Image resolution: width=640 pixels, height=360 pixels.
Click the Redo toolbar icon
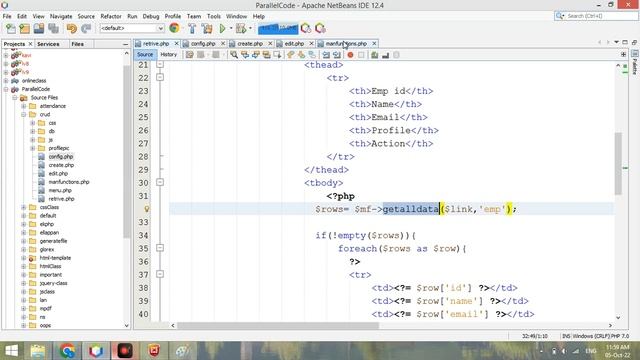point(86,28)
